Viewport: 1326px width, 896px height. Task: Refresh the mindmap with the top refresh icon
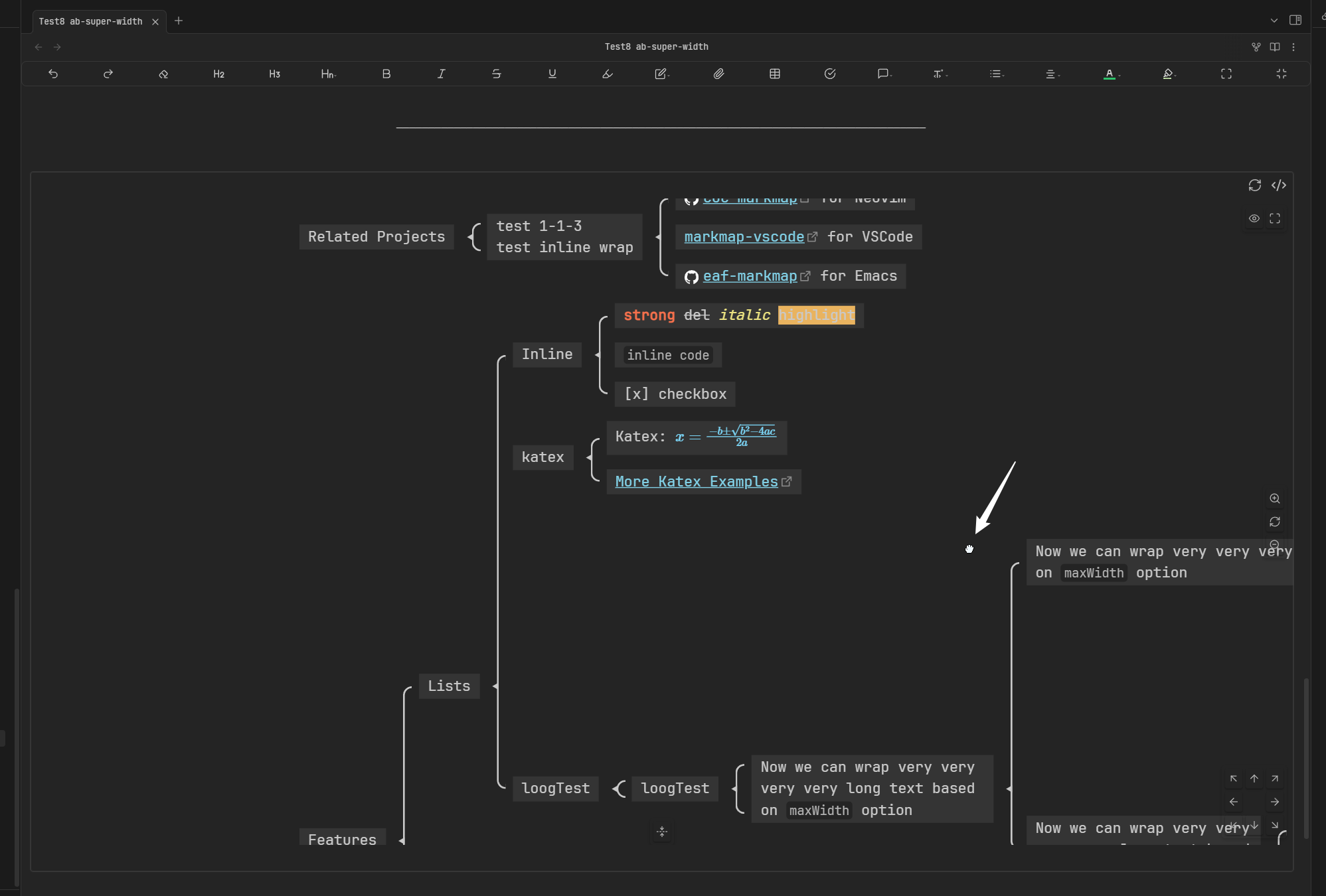pyautogui.click(x=1254, y=185)
